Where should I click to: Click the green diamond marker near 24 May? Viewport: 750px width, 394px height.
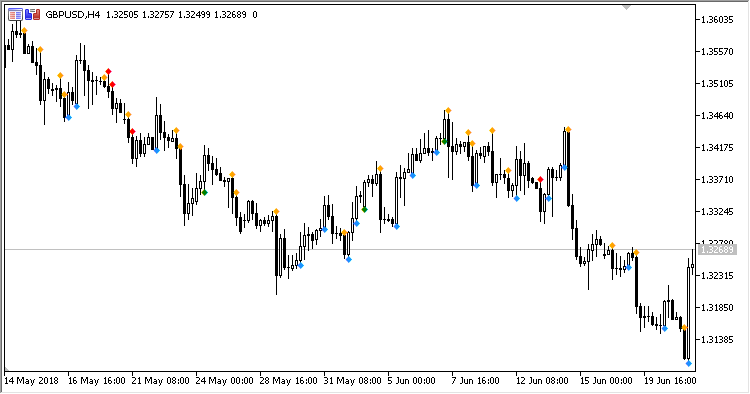coord(204,193)
